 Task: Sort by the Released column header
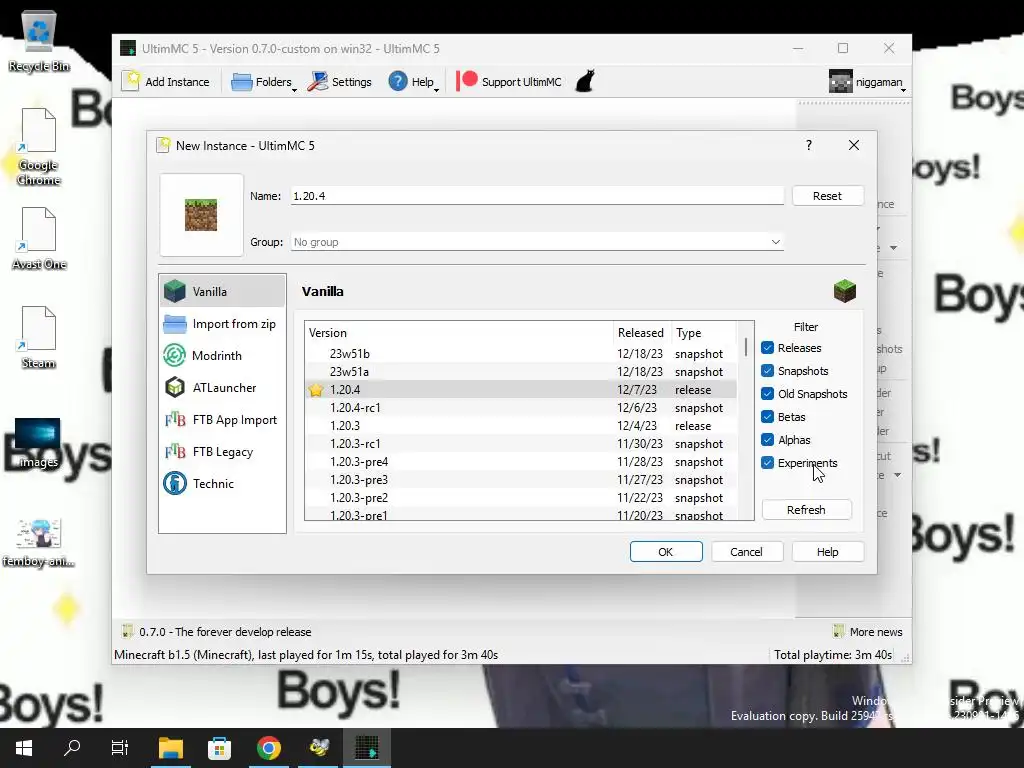point(641,332)
